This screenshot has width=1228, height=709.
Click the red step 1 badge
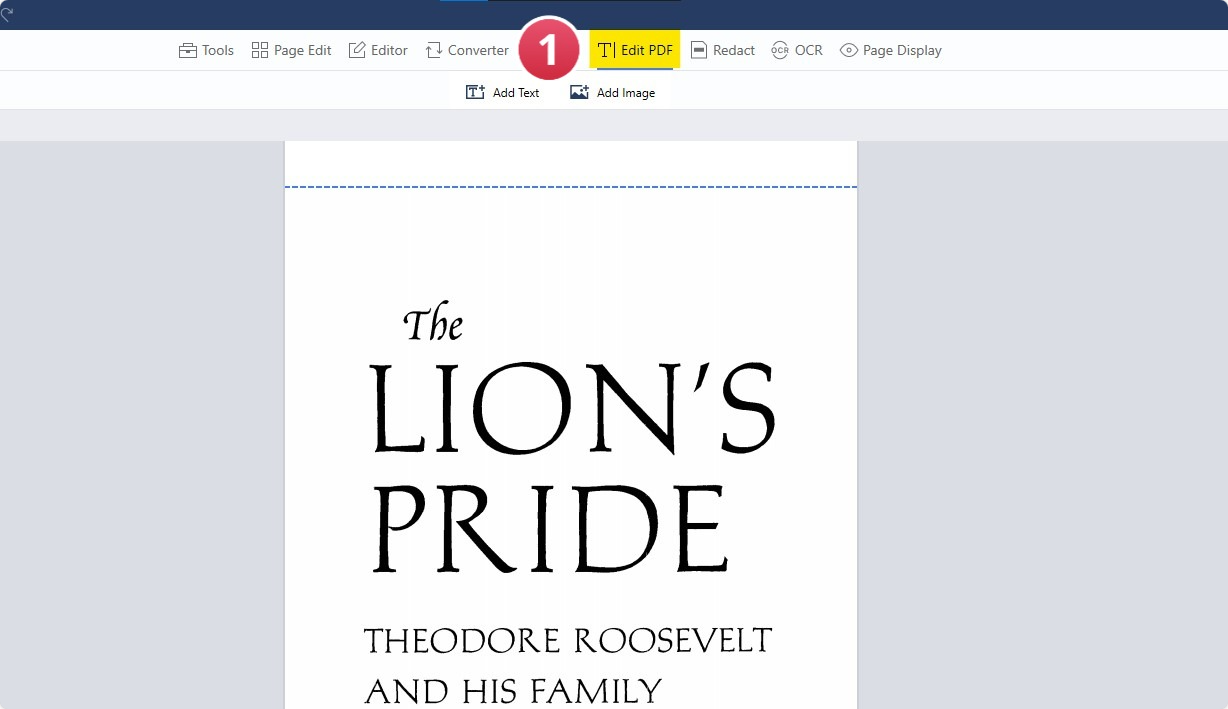point(548,50)
